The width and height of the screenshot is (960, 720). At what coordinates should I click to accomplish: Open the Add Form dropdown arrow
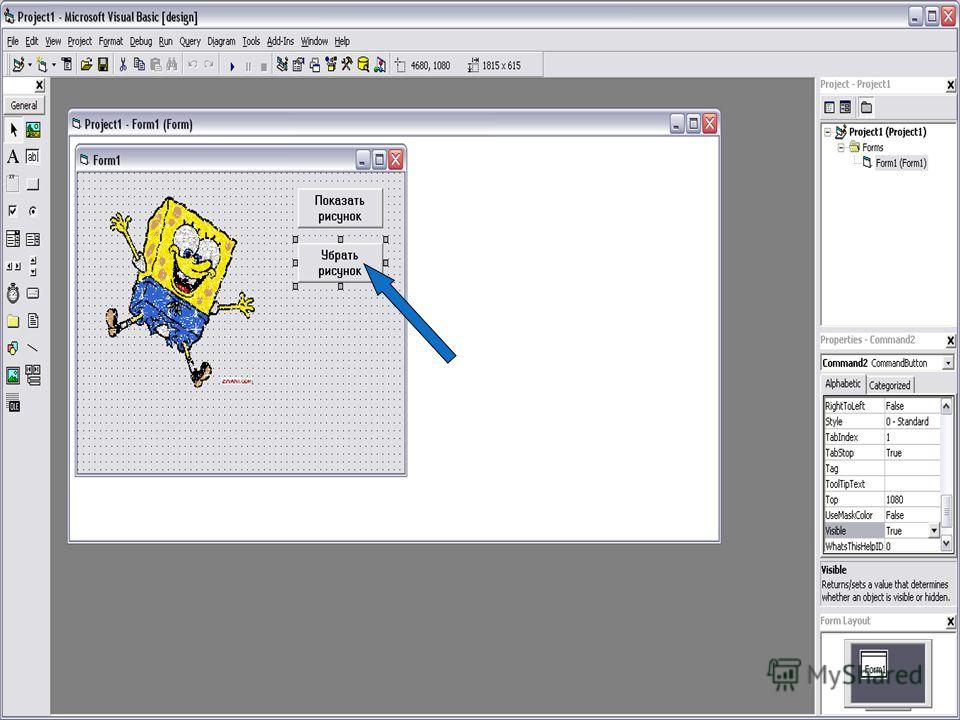[x=54, y=65]
